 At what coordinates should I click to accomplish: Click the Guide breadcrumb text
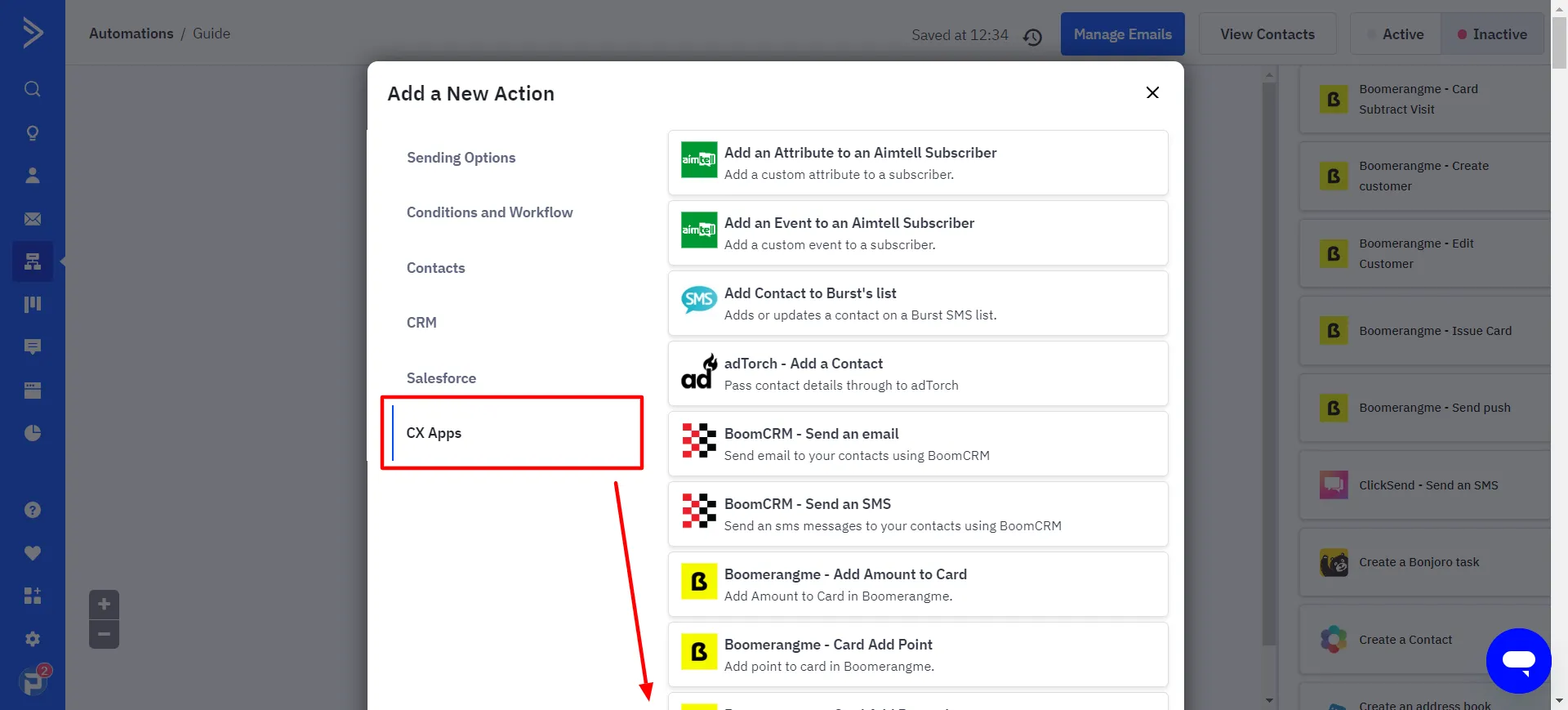pos(212,33)
